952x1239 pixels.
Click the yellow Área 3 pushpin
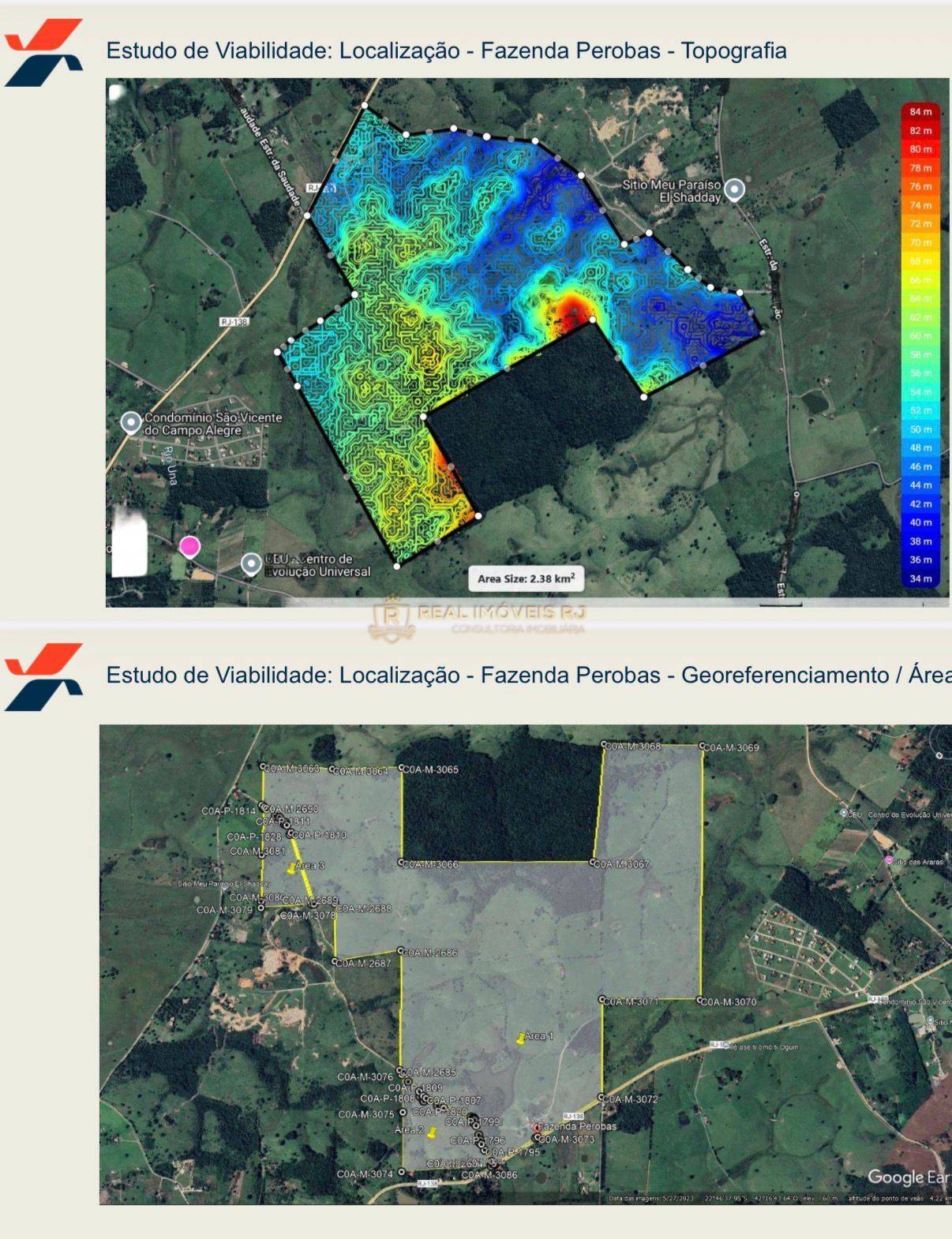click(x=292, y=867)
